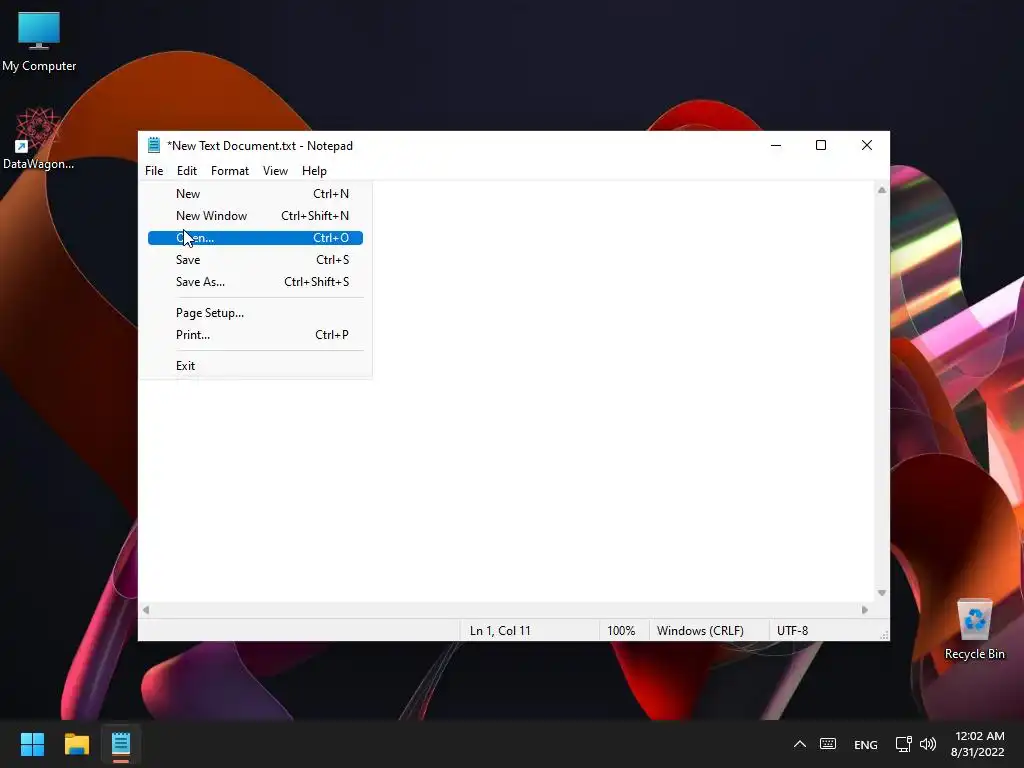Choose Exit from File menu

255,366
